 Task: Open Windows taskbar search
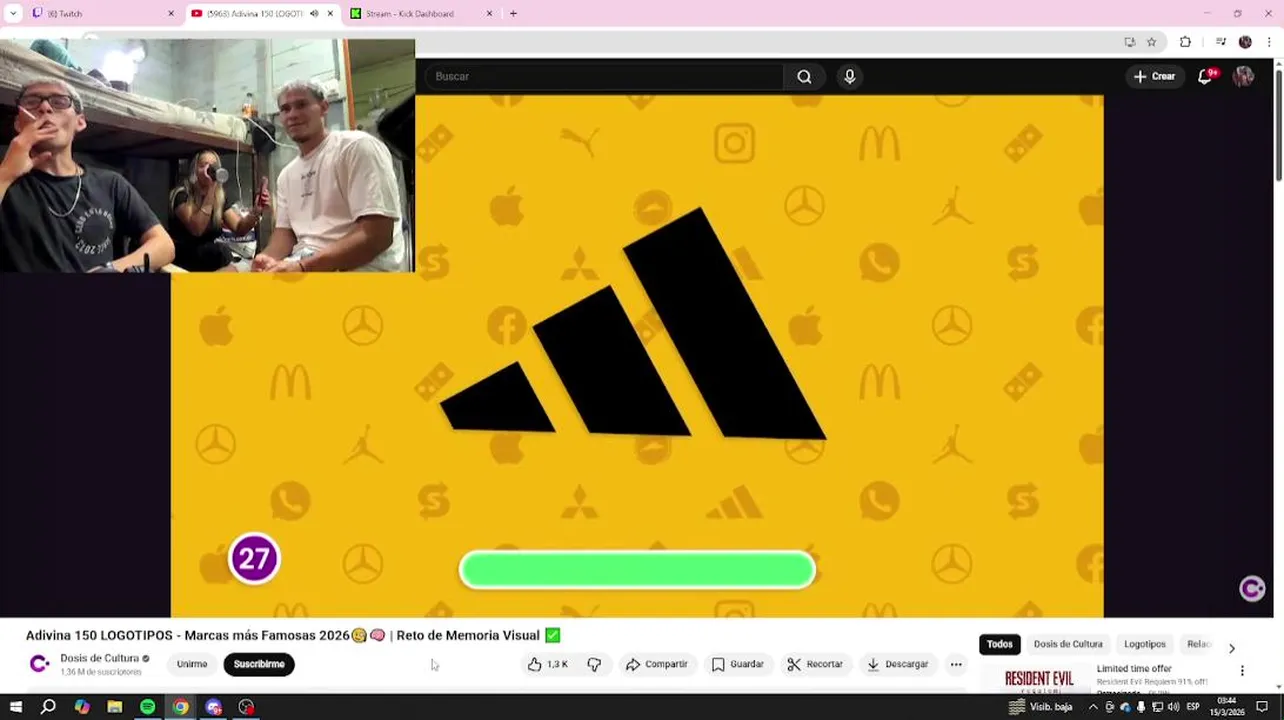click(x=48, y=707)
